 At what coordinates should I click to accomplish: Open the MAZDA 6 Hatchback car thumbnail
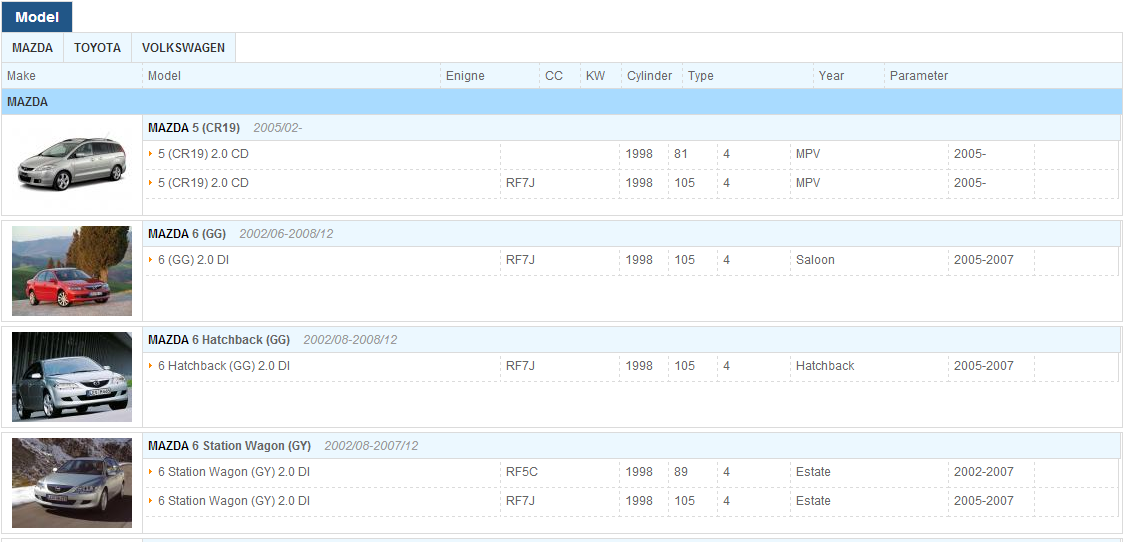pos(72,377)
